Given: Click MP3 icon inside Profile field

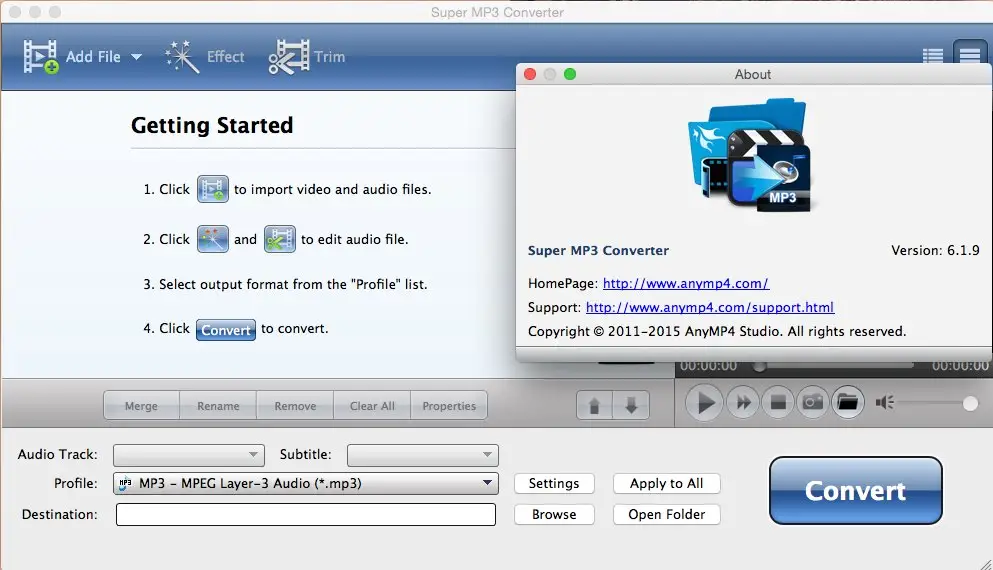Looking at the screenshot, I should pyautogui.click(x=125, y=483).
